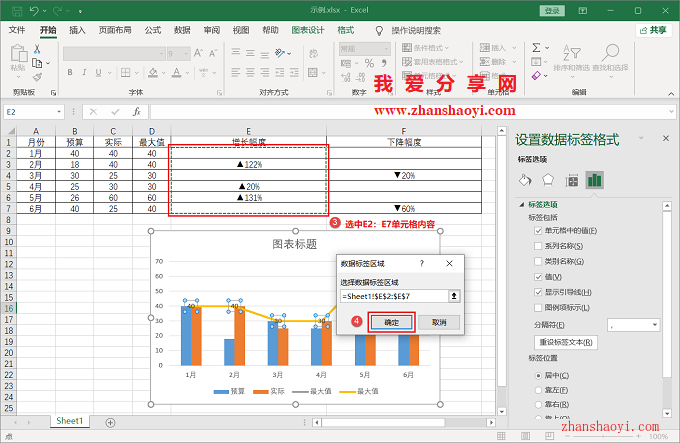This screenshot has width=680, height=443.
Task: Open the number format dropdown
Action: (x=386, y=49)
